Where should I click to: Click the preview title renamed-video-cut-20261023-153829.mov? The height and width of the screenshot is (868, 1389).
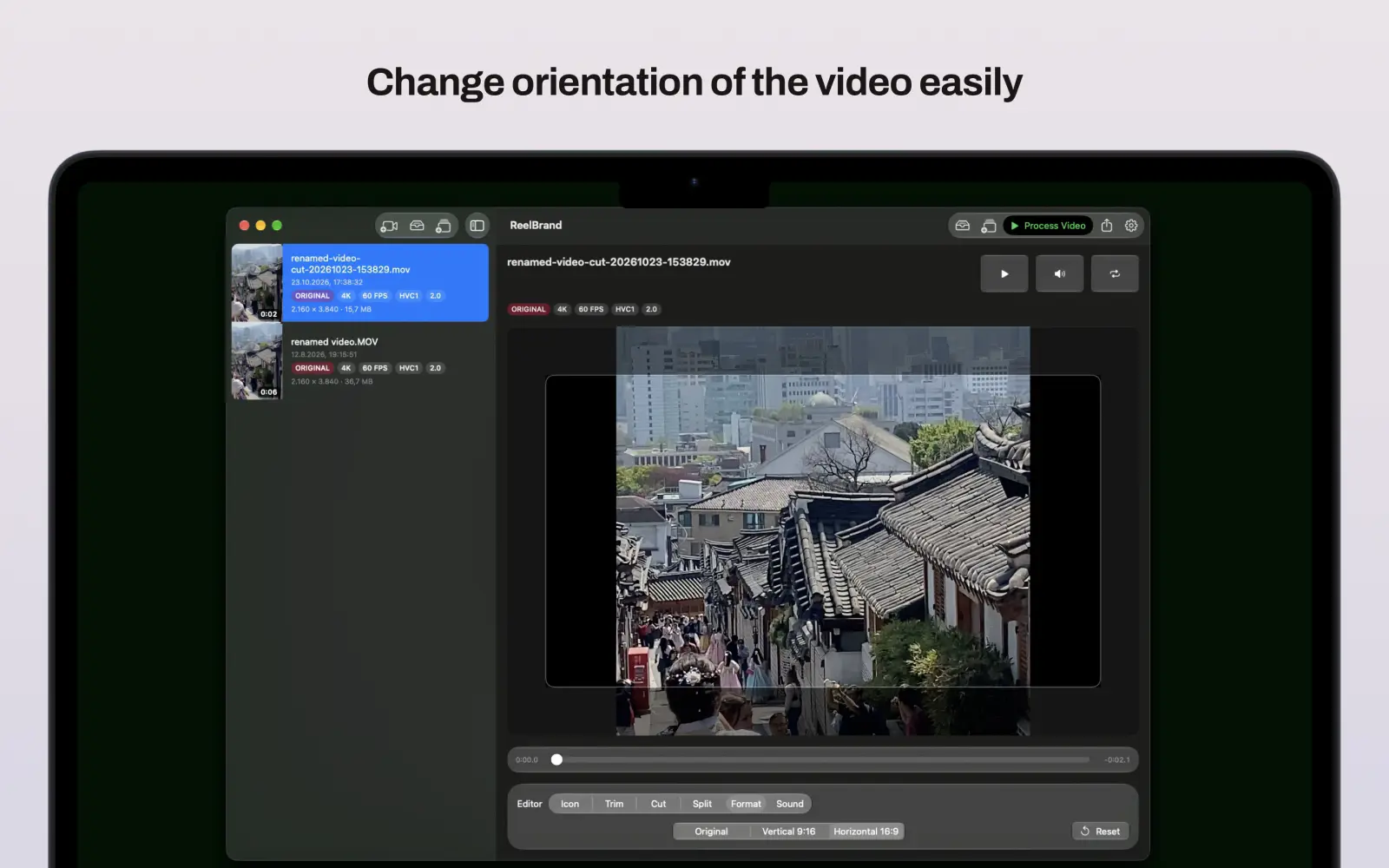619,262
